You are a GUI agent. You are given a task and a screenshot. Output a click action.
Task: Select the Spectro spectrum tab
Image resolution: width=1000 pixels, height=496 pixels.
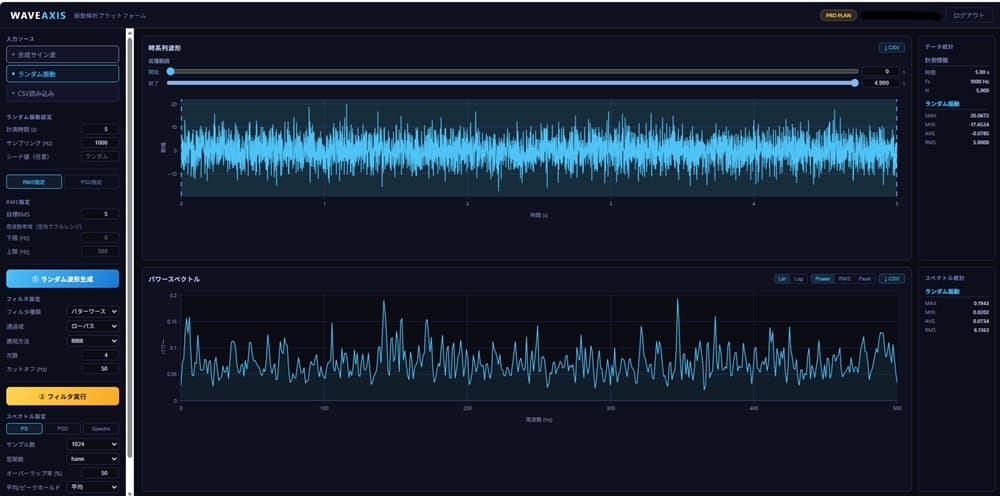(x=101, y=428)
